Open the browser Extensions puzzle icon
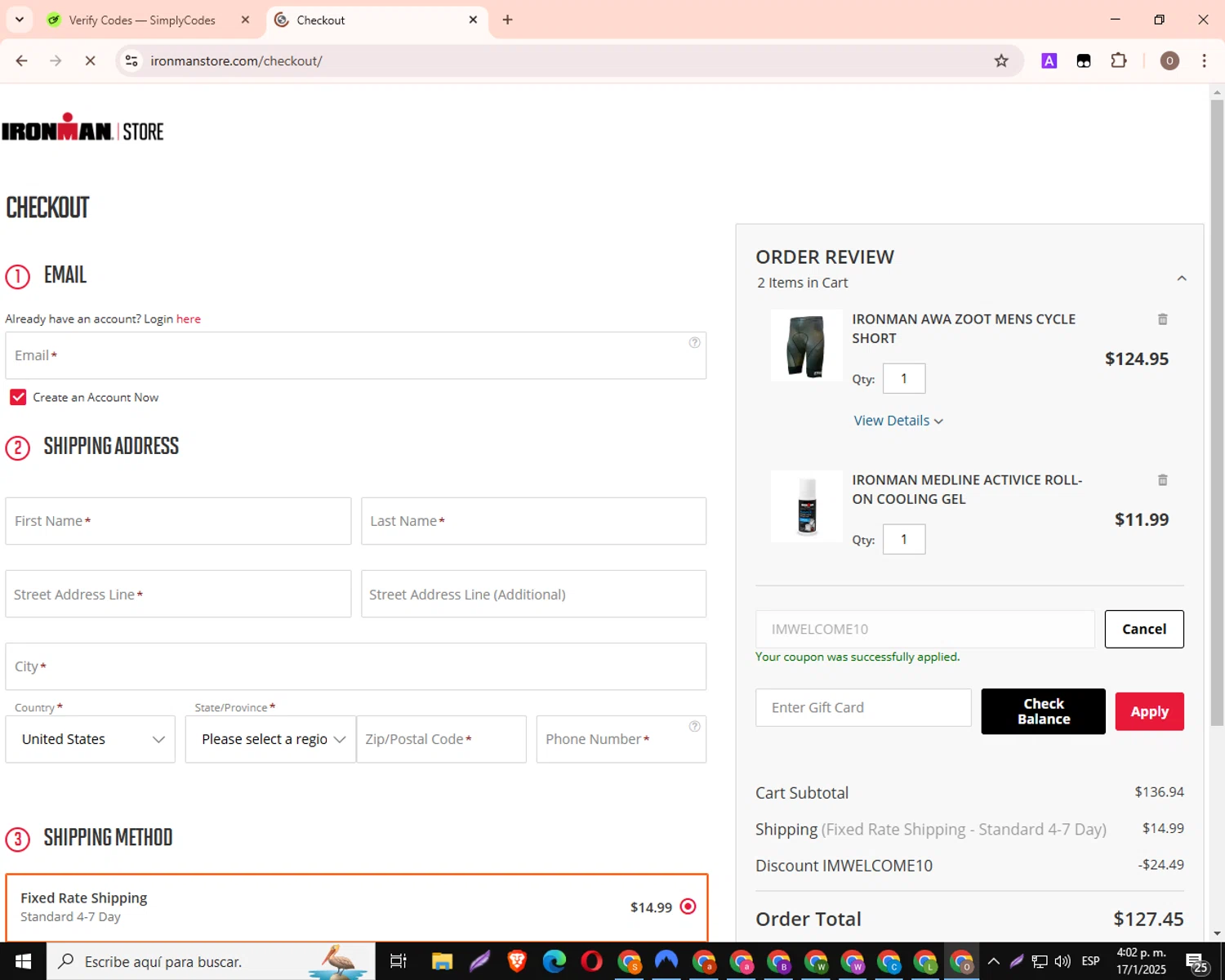The width and height of the screenshot is (1225, 980). (1119, 61)
